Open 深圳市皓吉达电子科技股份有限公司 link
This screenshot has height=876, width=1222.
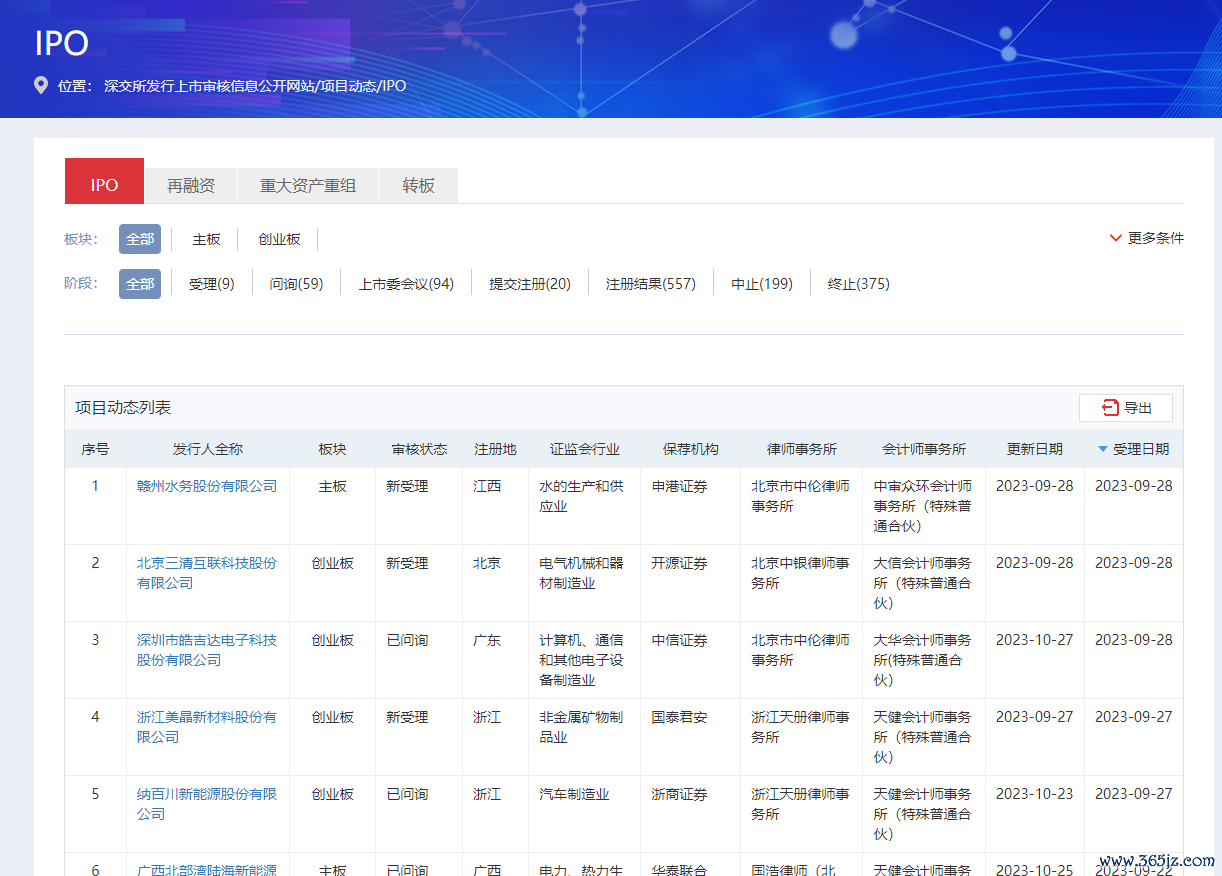[x=207, y=650]
